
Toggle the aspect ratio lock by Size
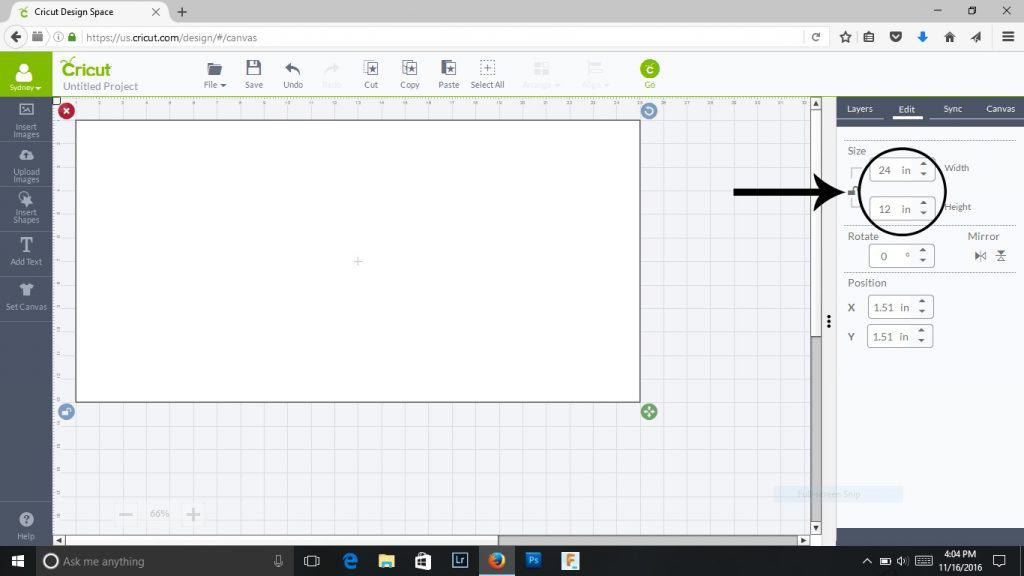click(852, 191)
